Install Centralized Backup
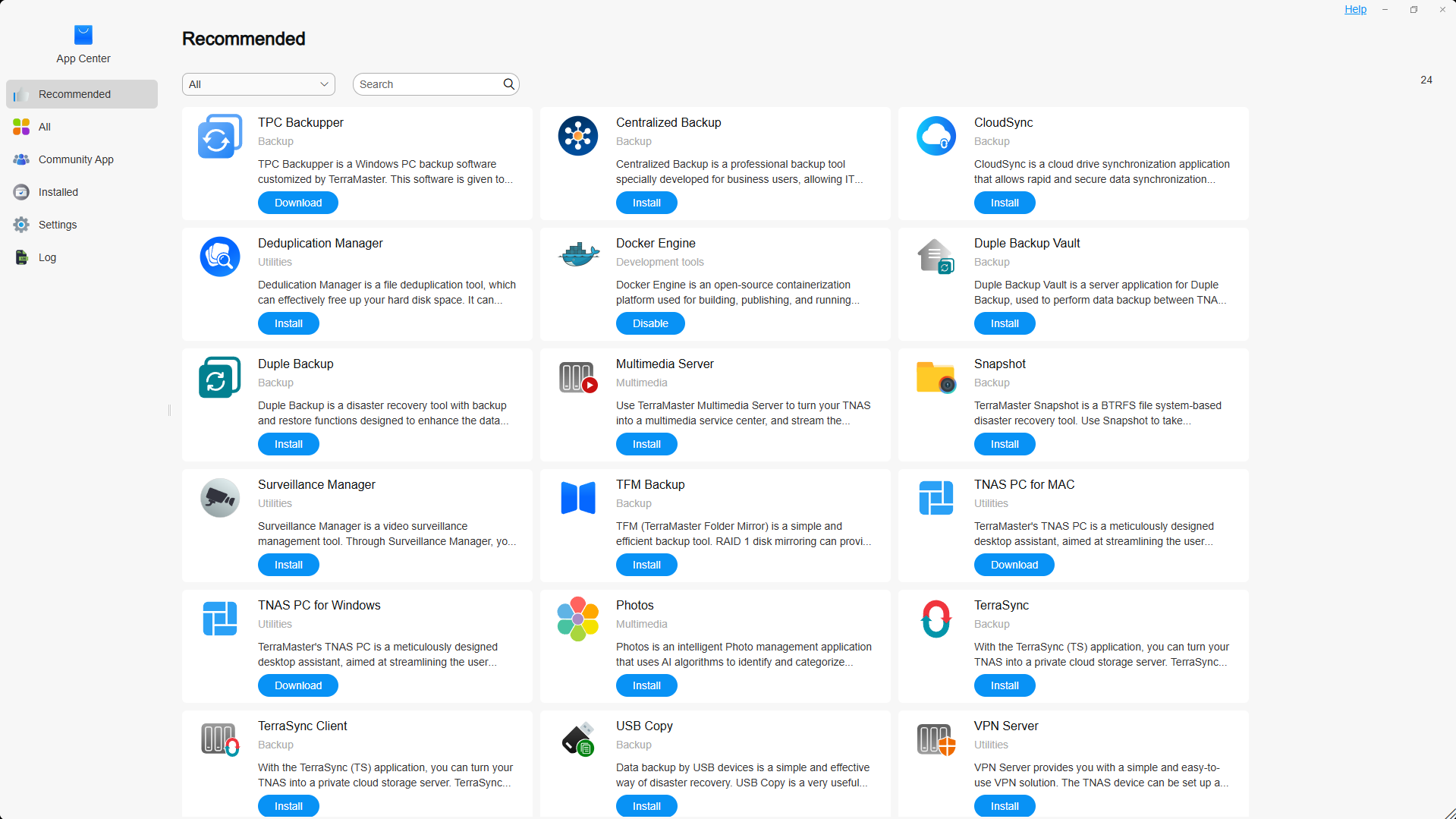Screen dimensions: 1456x819 pos(646,203)
